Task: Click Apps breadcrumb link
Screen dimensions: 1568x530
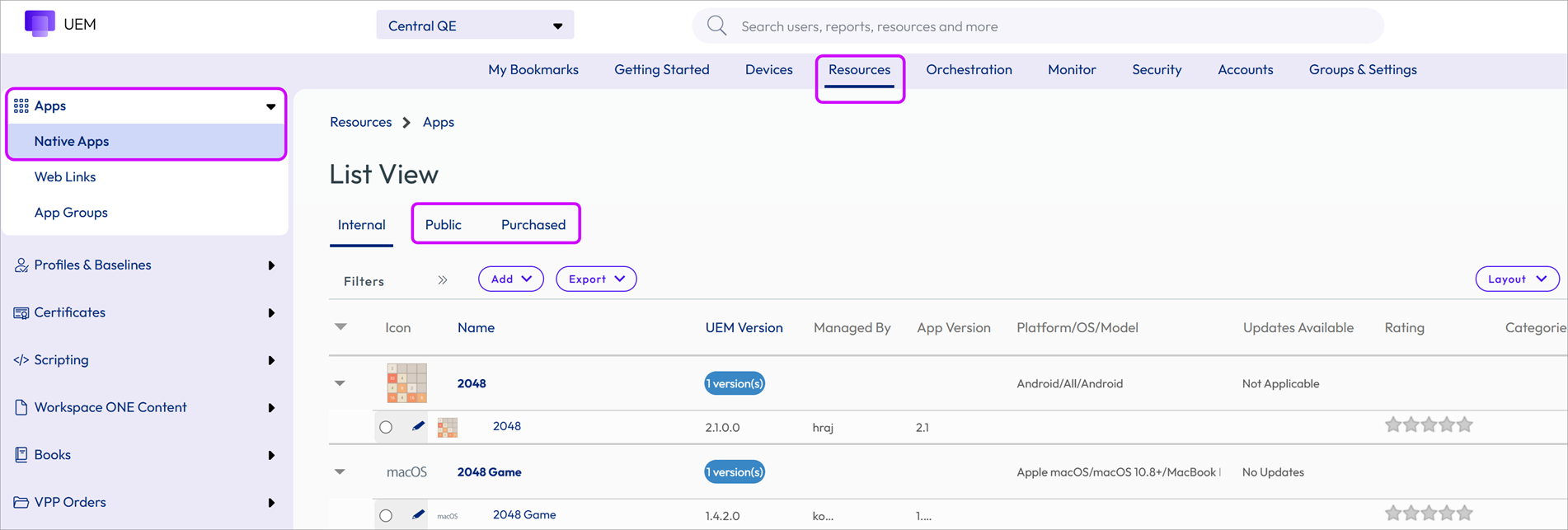Action: click(439, 122)
